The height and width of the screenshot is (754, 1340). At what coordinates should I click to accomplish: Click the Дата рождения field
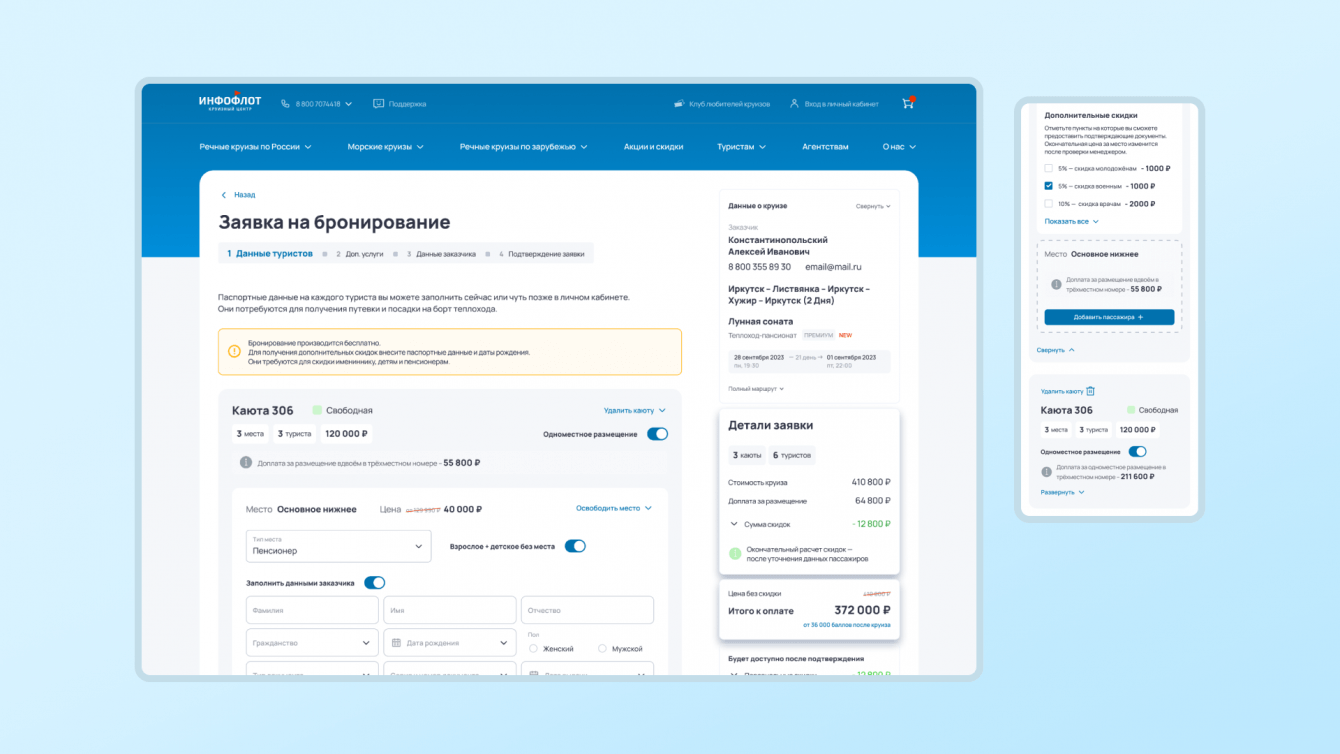coord(450,643)
